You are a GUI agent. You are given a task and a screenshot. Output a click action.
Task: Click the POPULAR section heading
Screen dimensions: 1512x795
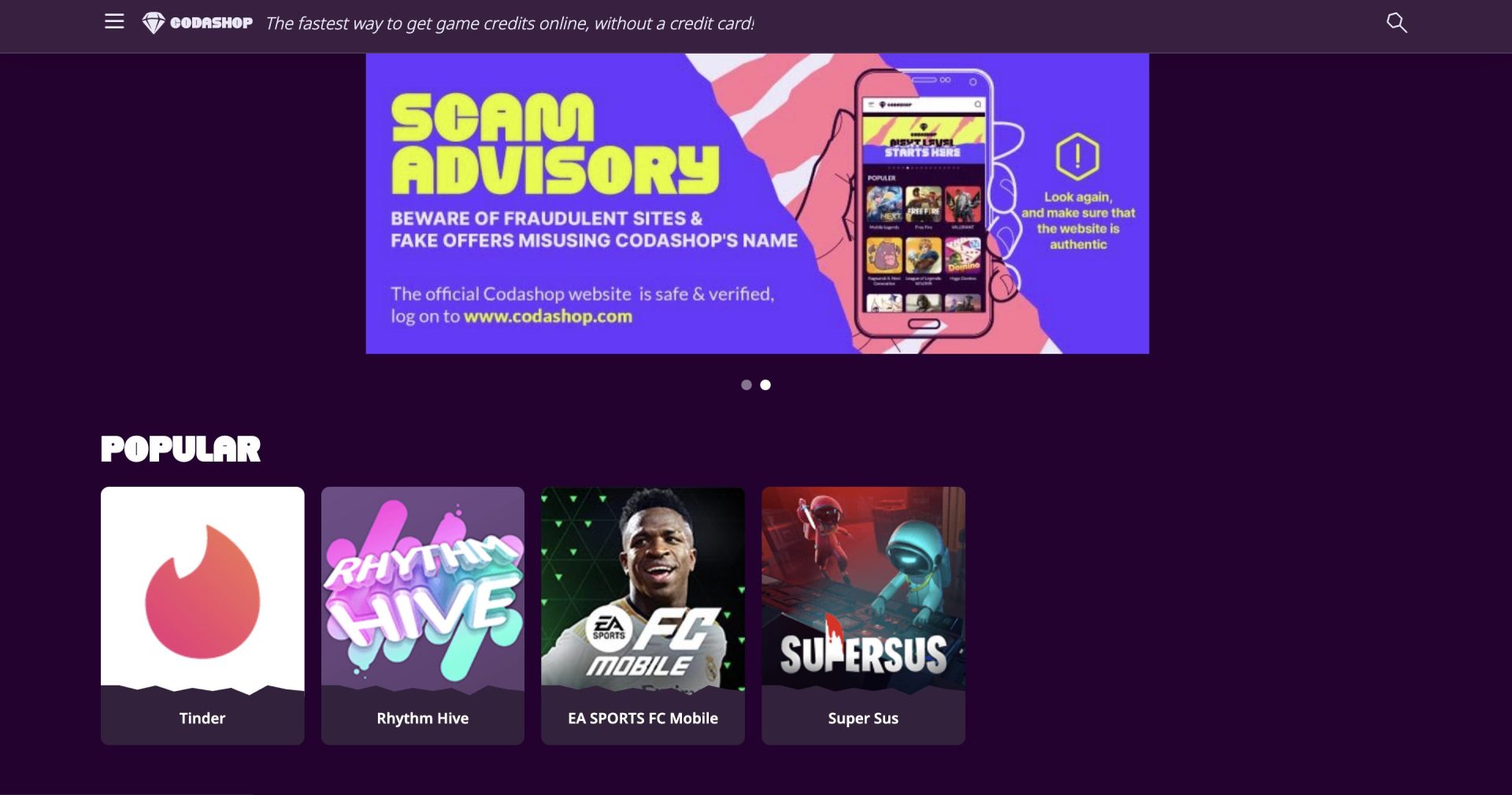coord(180,448)
